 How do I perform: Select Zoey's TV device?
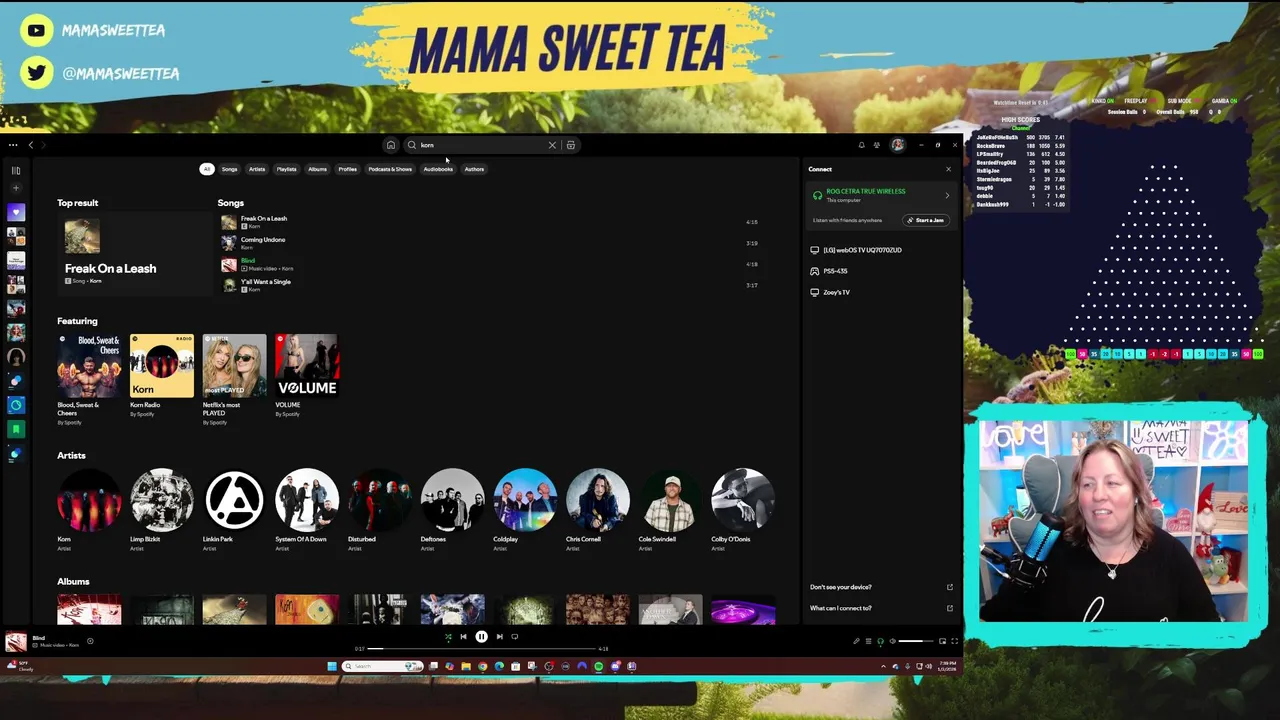[x=880, y=292]
